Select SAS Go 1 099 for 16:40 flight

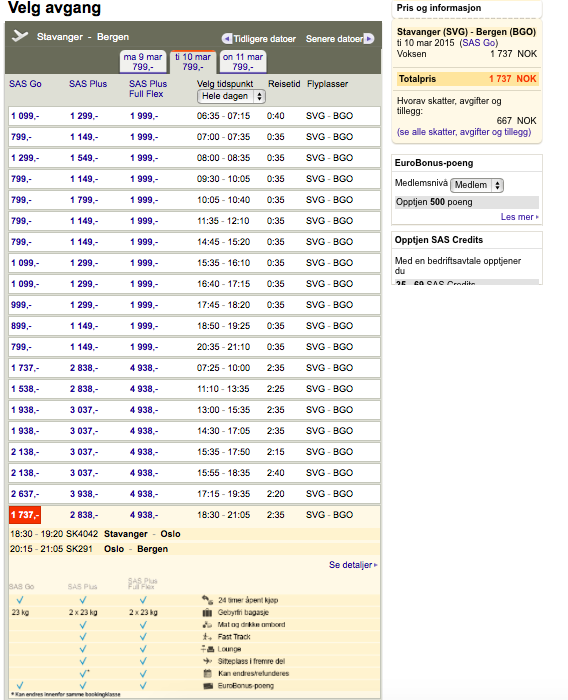point(25,283)
